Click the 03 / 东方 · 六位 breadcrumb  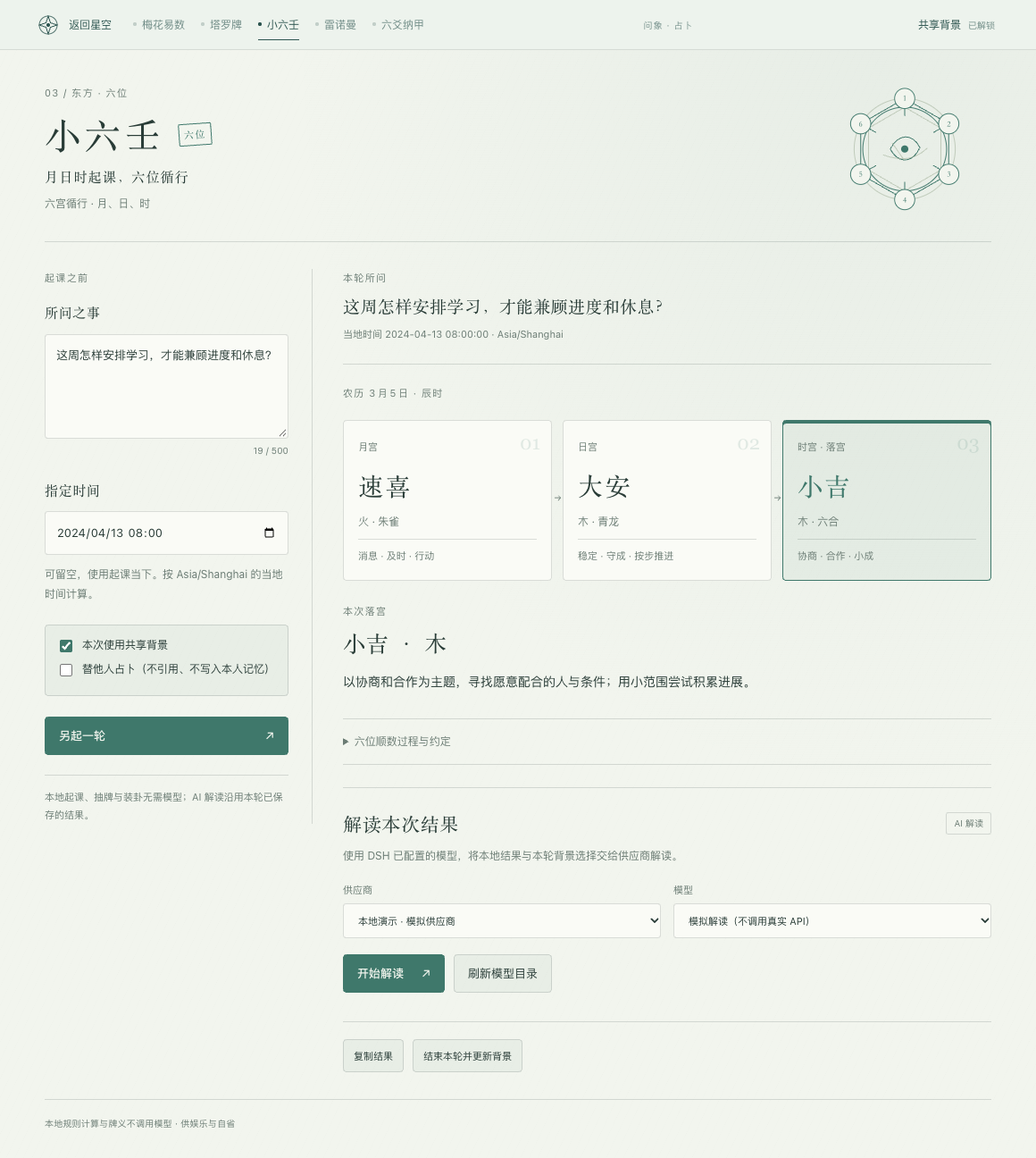pyautogui.click(x=86, y=93)
